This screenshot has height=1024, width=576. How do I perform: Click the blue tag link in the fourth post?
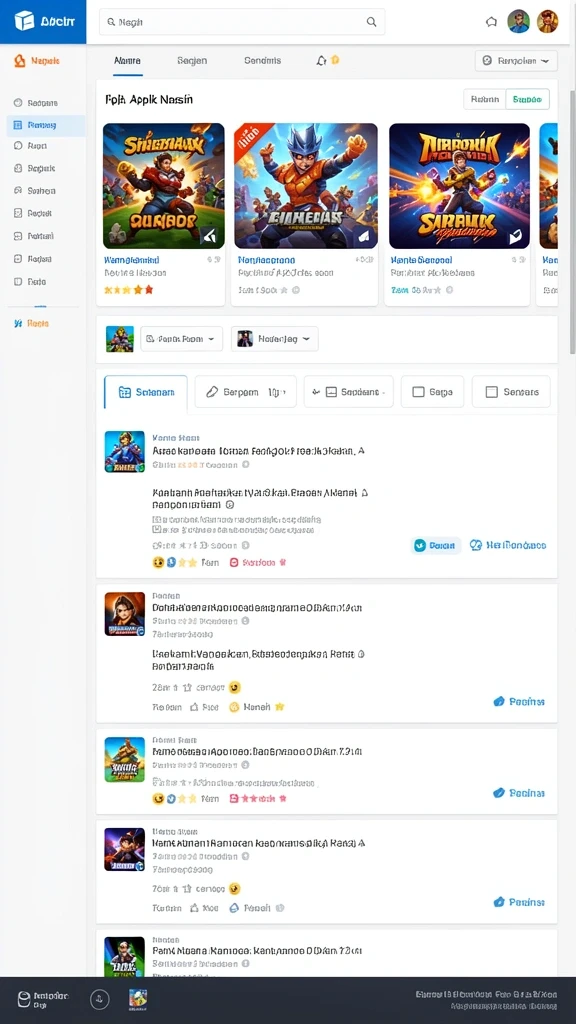[x=519, y=902]
